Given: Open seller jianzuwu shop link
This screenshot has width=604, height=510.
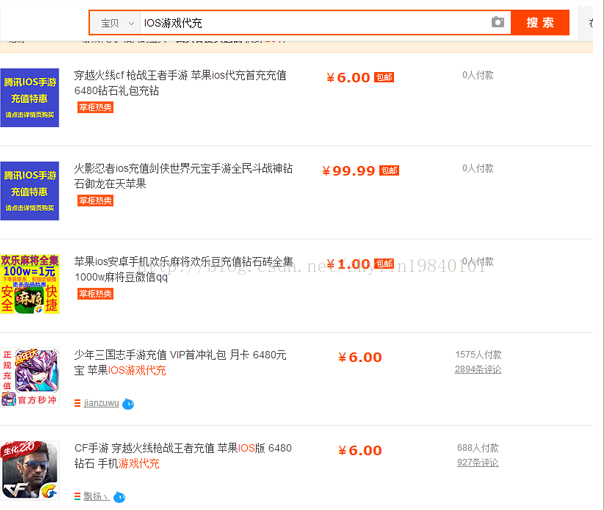Looking at the screenshot, I should pyautogui.click(x=101, y=403).
